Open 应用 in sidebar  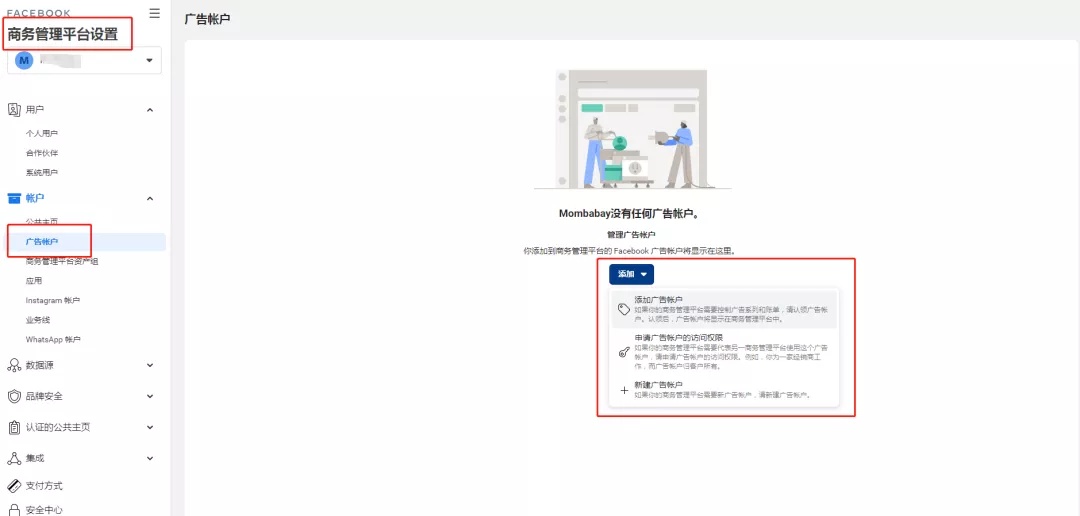(34, 281)
